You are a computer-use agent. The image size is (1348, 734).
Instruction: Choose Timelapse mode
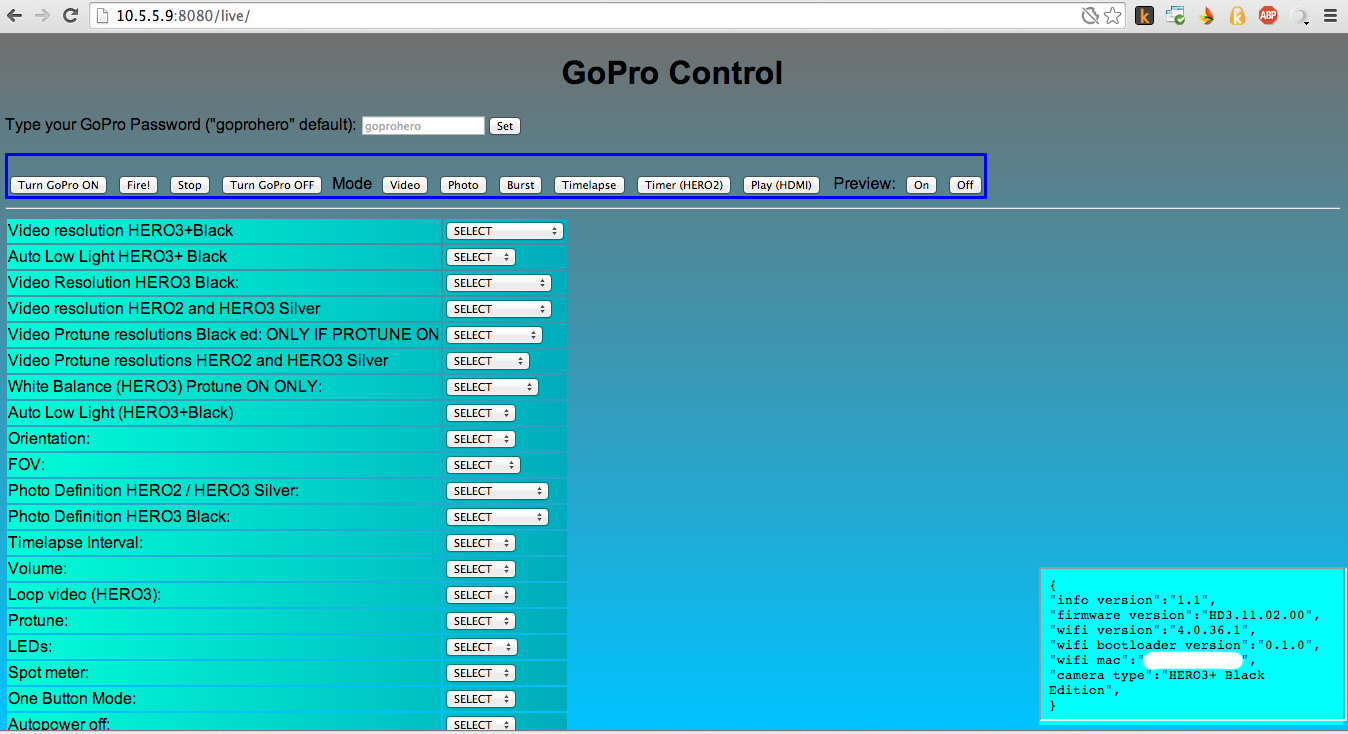(589, 185)
